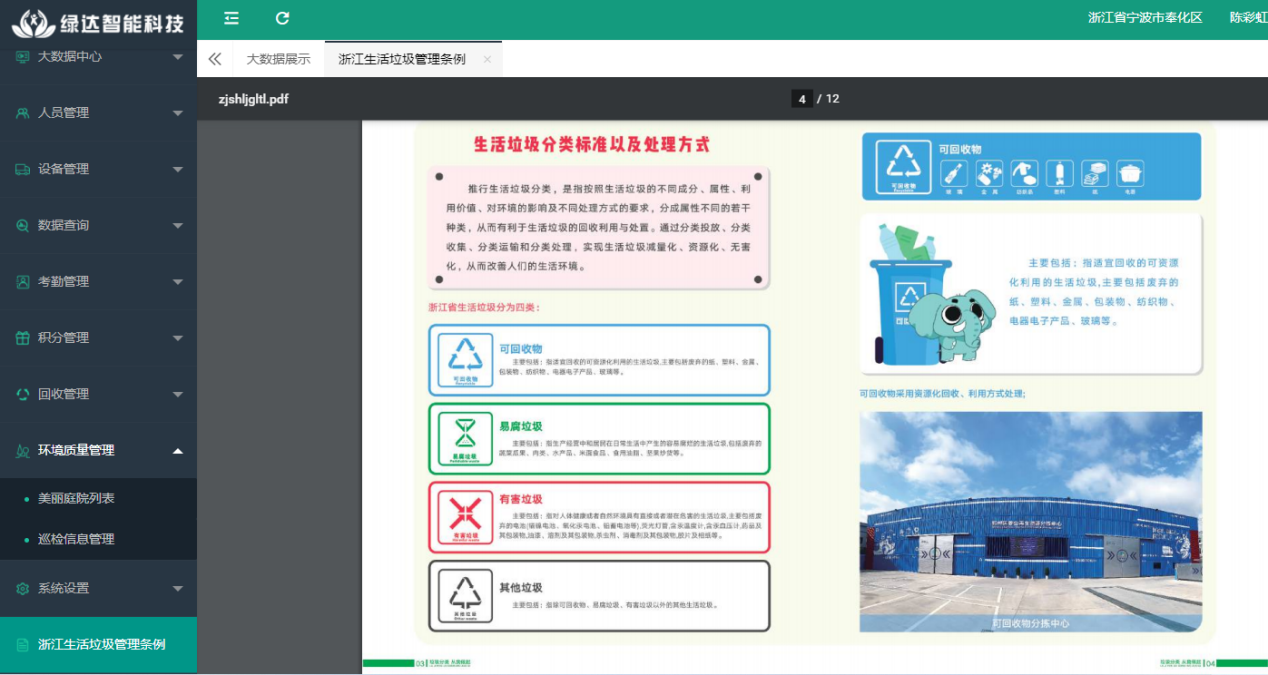
Task: Expand the 考勤管理 dropdown arrow
Action: [x=177, y=282]
